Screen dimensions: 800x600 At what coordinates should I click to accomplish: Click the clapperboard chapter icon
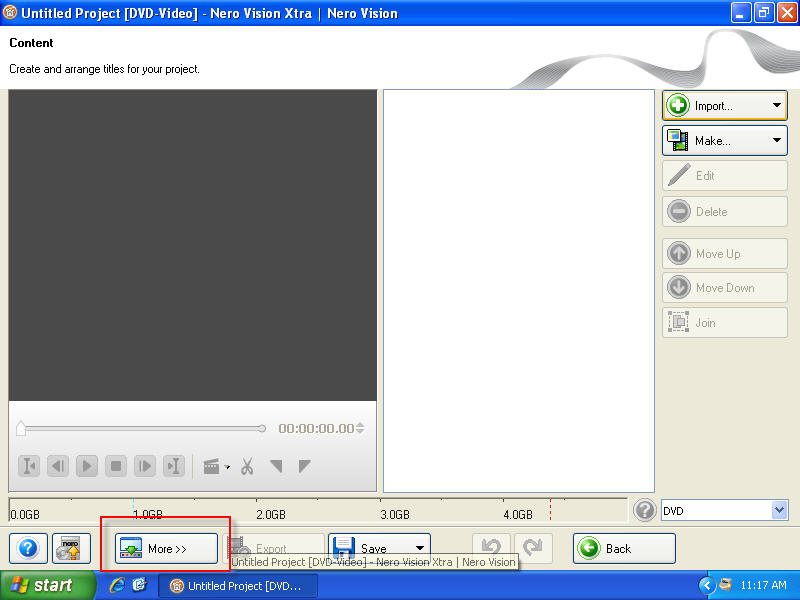point(211,466)
